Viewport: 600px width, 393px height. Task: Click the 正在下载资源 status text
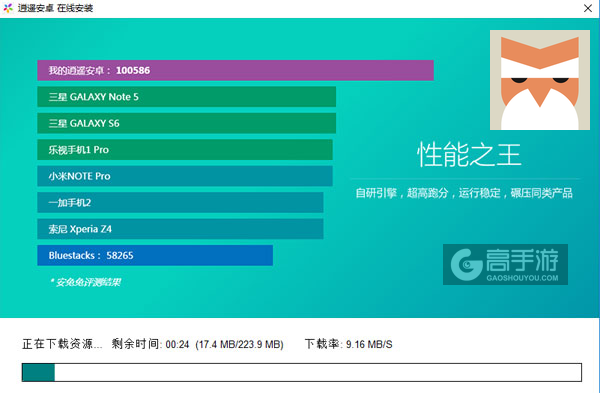pos(62,344)
